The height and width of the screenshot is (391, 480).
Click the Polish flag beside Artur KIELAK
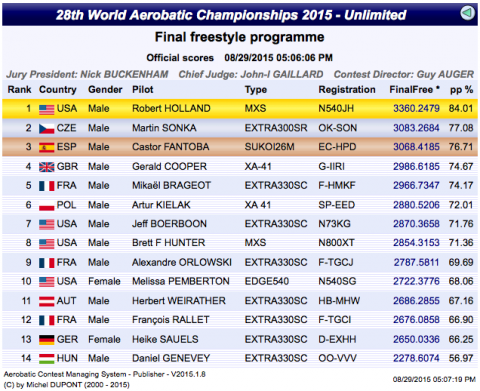coord(46,206)
